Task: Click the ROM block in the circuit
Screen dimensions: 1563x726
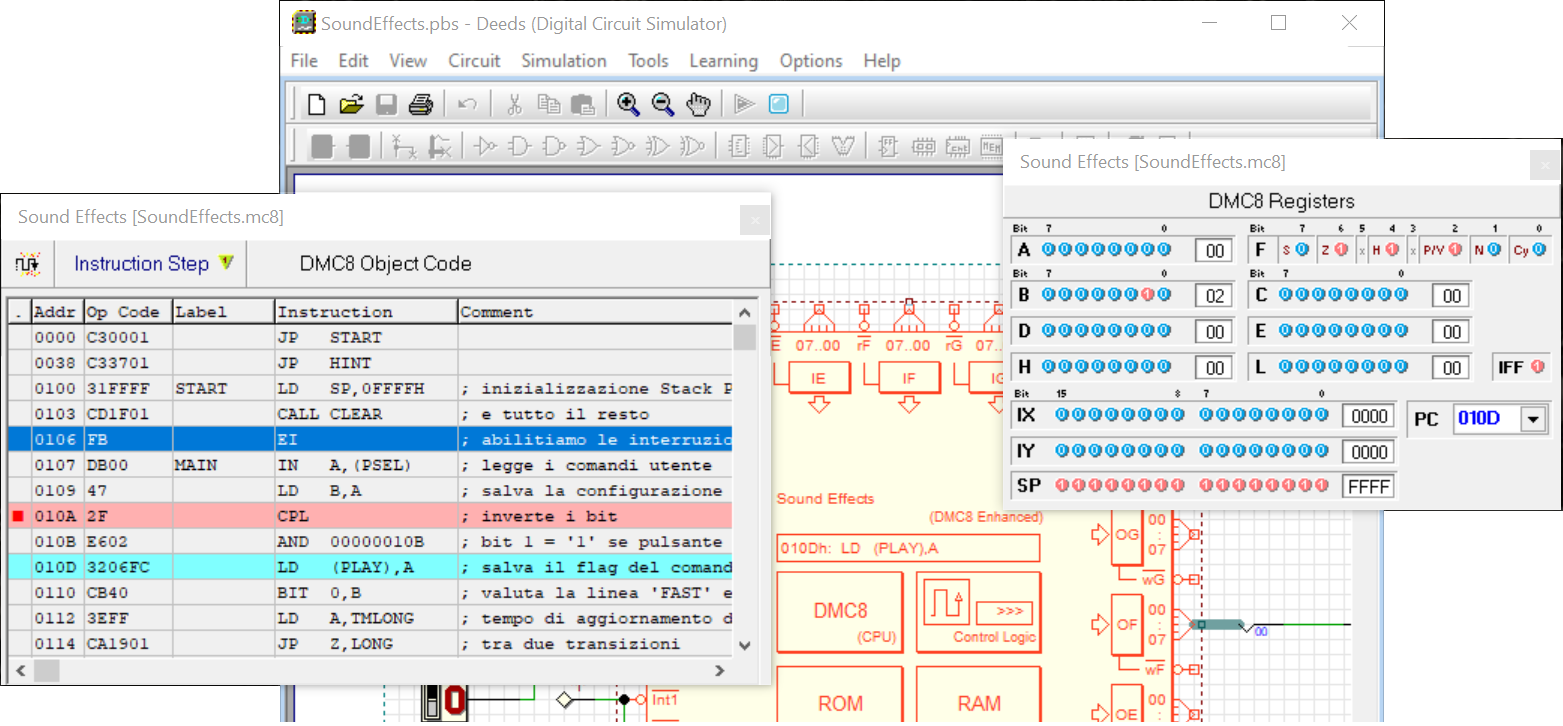Action: (x=839, y=694)
